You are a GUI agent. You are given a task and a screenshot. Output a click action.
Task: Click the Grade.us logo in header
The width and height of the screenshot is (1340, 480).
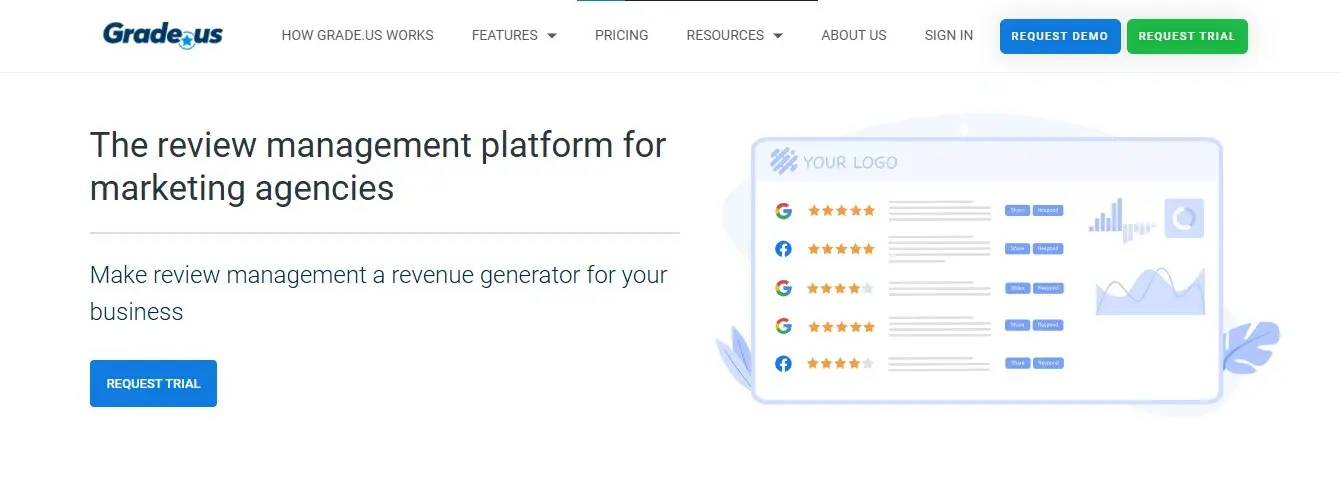[x=163, y=35]
